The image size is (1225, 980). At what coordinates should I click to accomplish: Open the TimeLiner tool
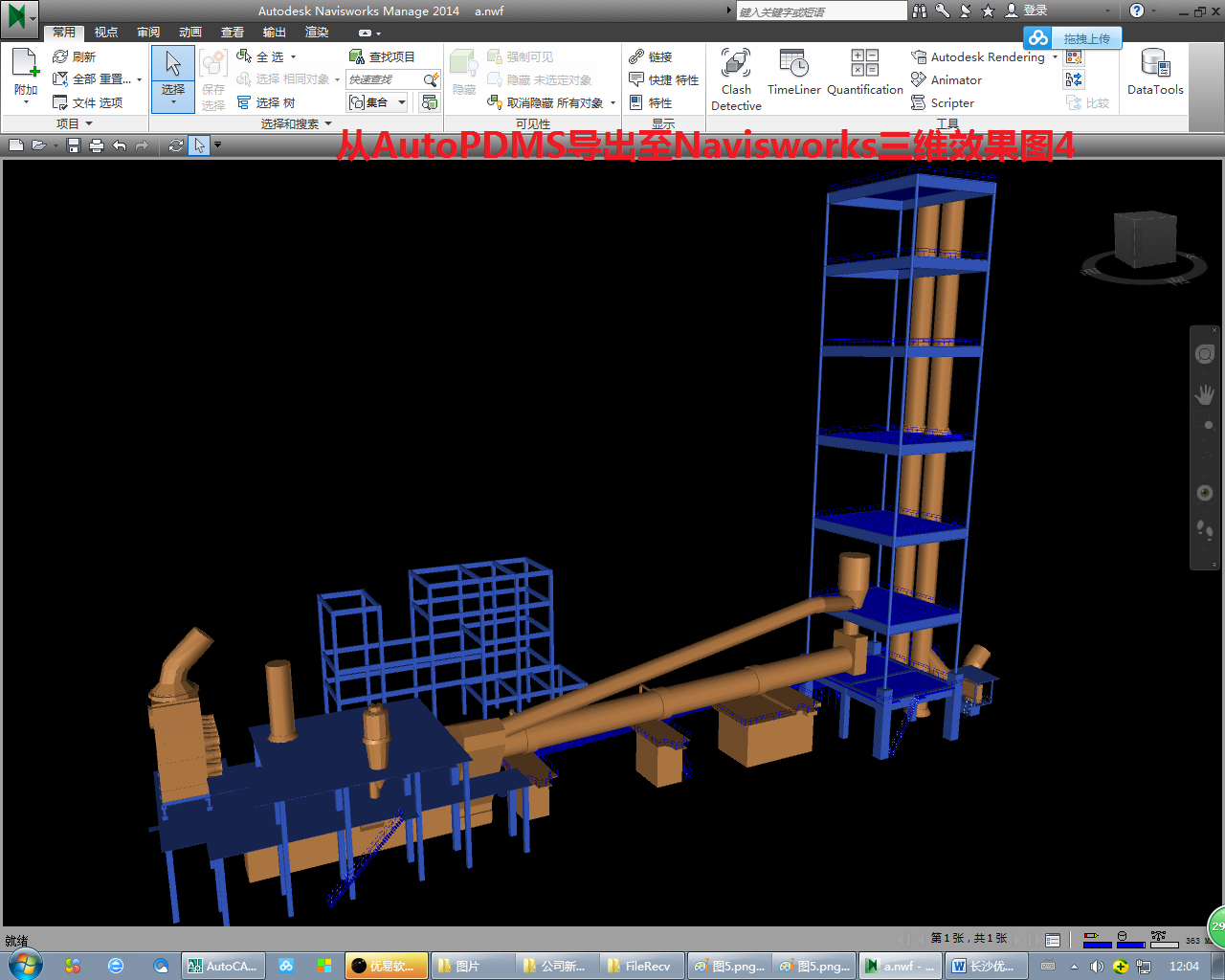[x=794, y=72]
